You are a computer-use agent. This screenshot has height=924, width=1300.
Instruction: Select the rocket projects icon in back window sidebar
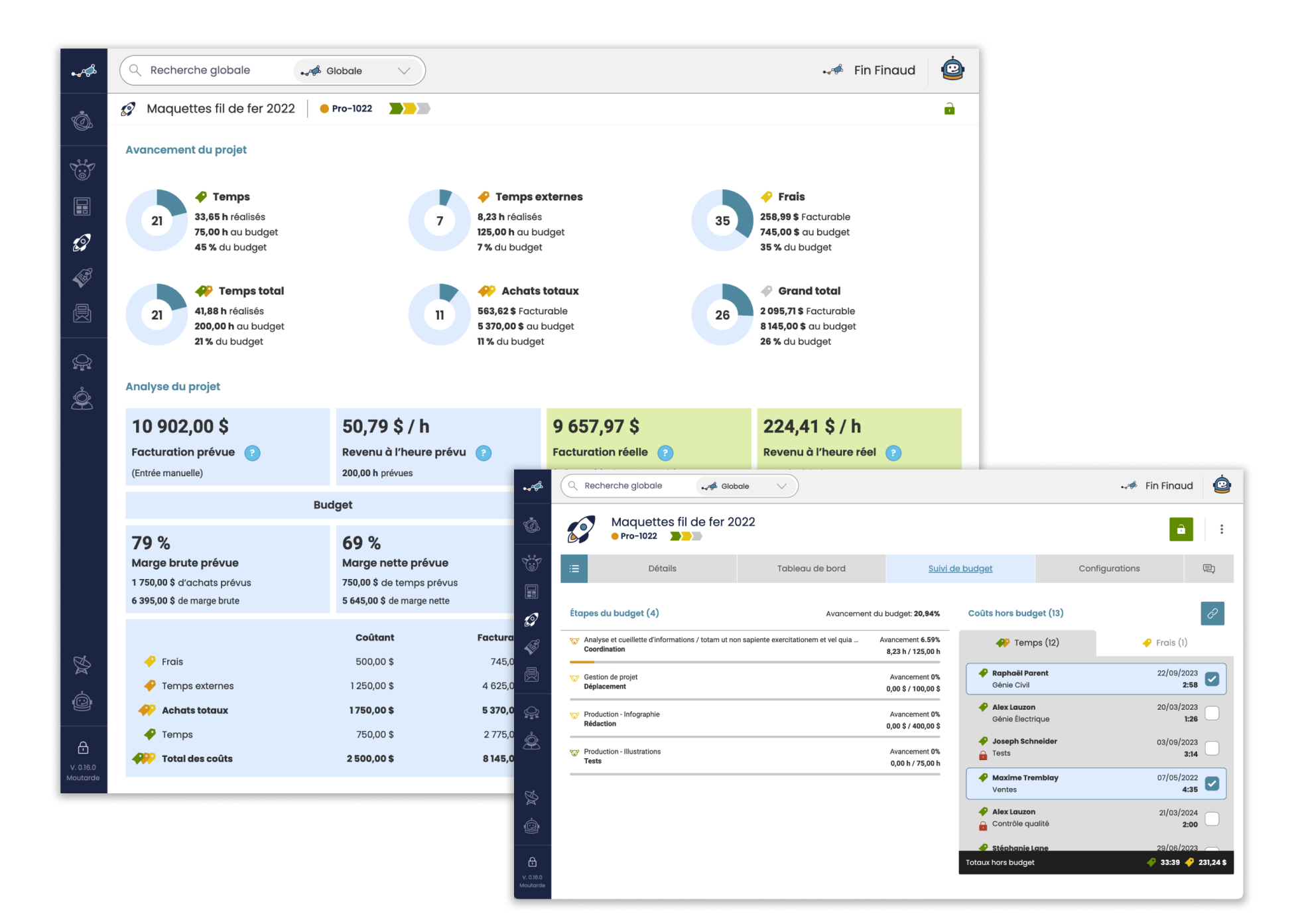point(82,243)
